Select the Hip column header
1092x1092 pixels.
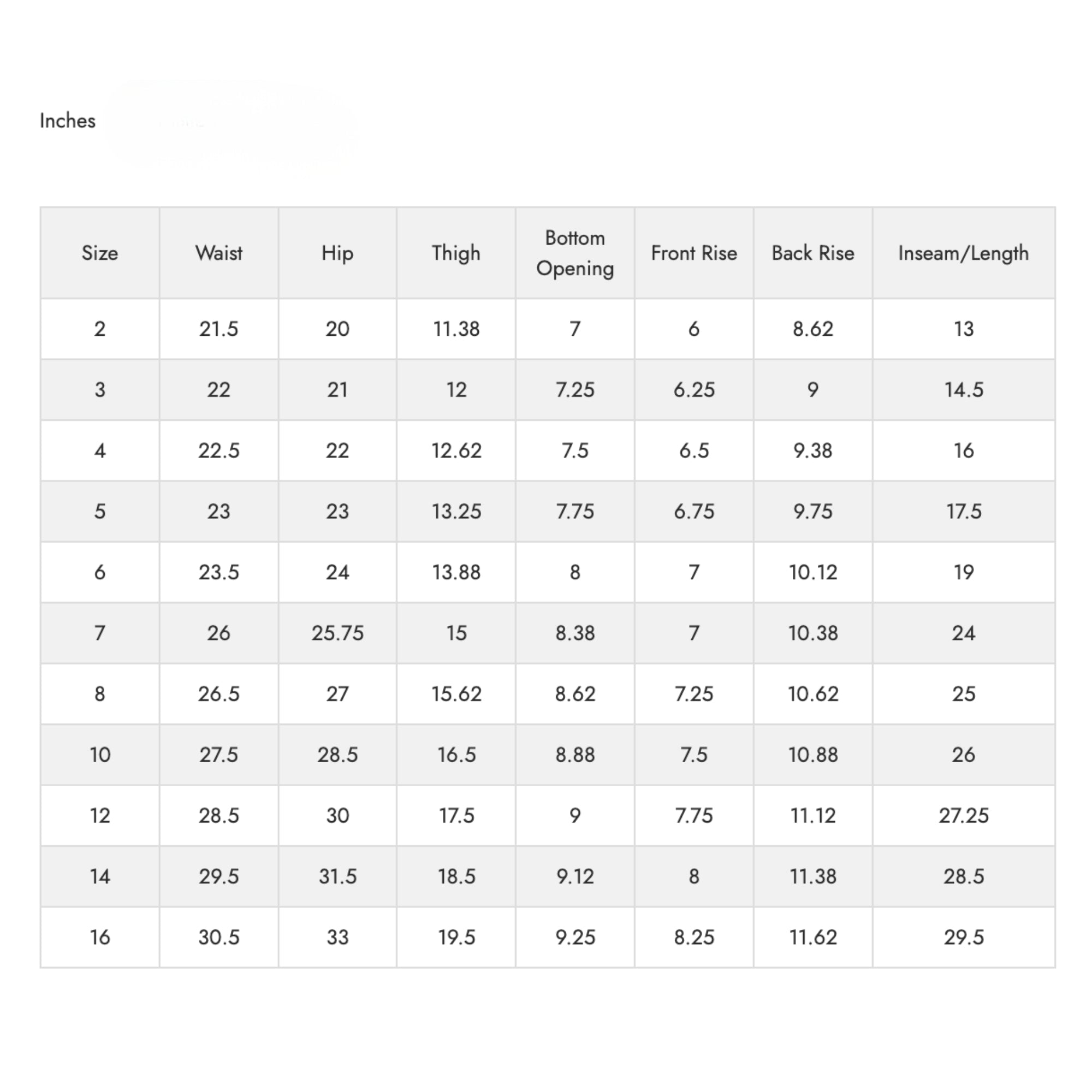coord(337,253)
